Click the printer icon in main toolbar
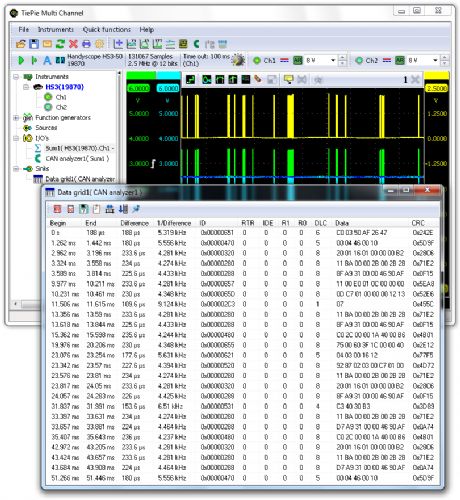This screenshot has height=500, width=460. pos(86,44)
